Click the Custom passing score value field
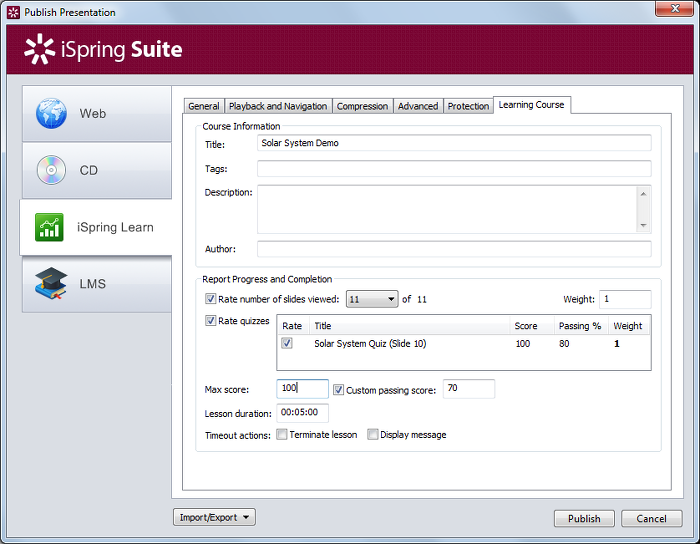 click(469, 389)
